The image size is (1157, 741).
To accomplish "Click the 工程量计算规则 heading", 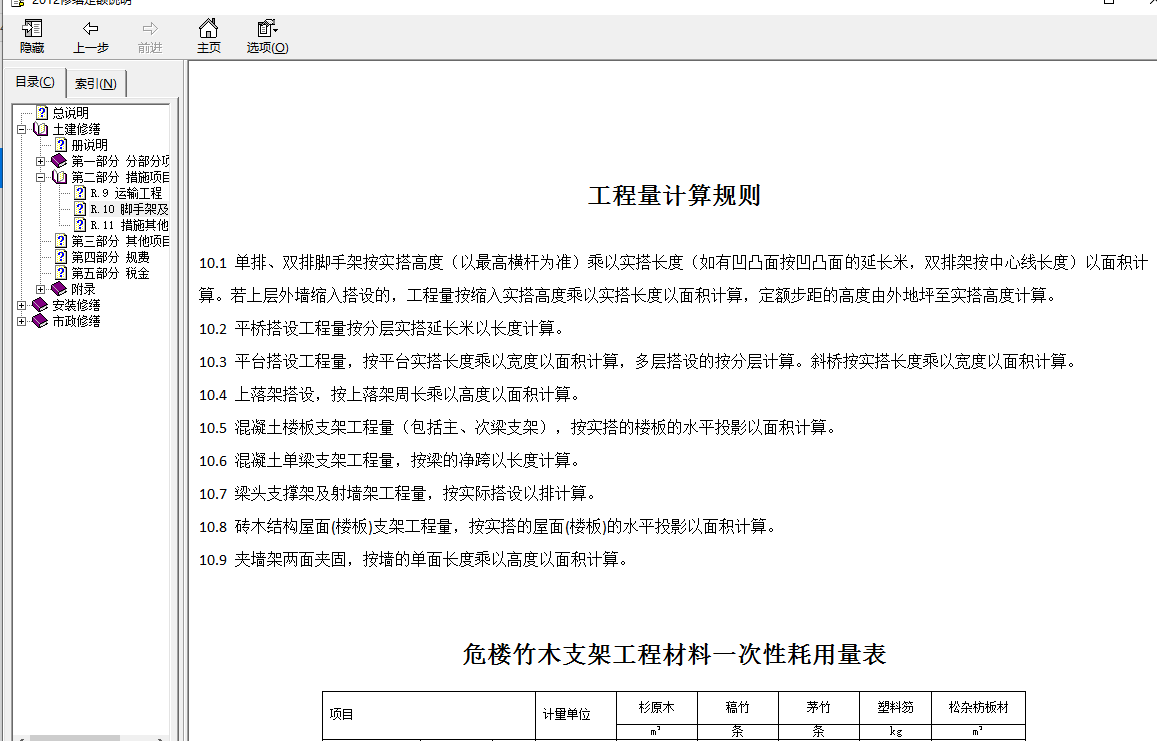I will [674, 196].
